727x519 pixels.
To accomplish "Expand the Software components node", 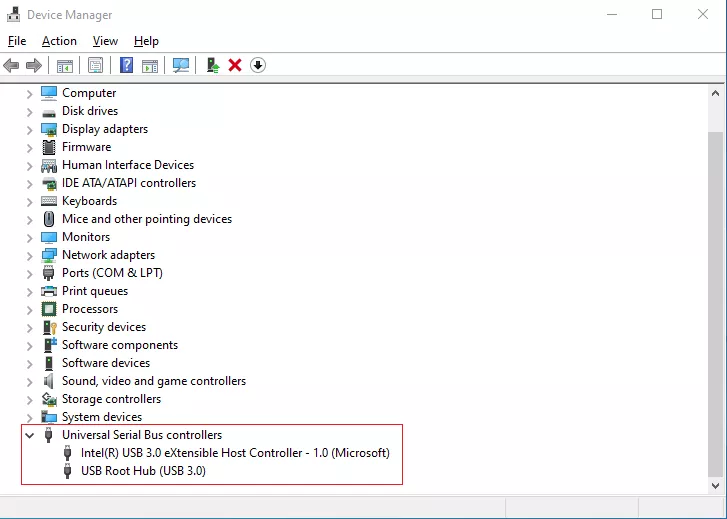I will point(30,346).
